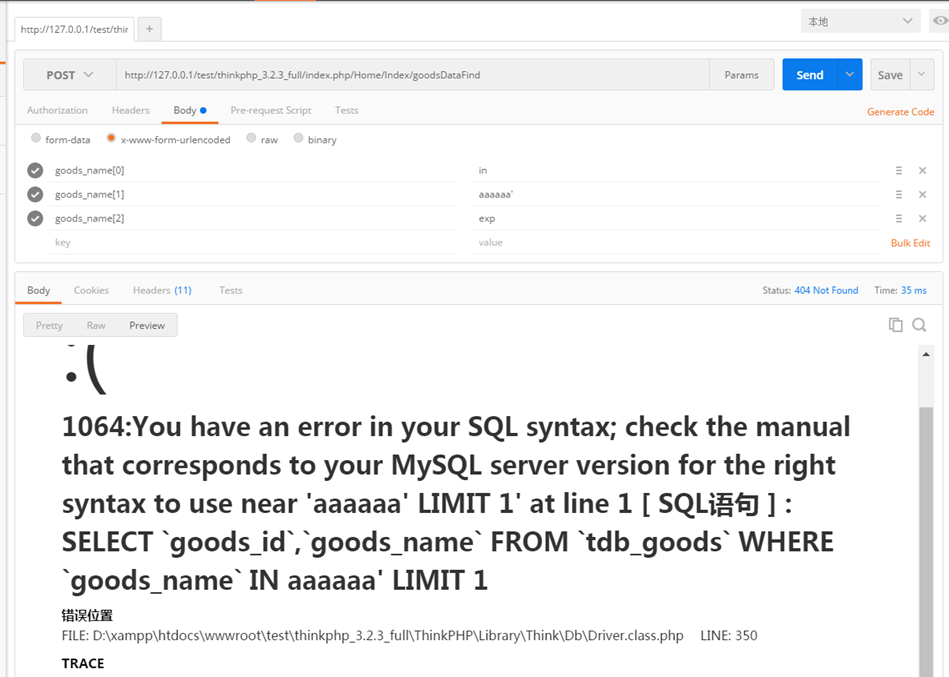Click the request URL field
949x677 pixels.
coord(412,74)
